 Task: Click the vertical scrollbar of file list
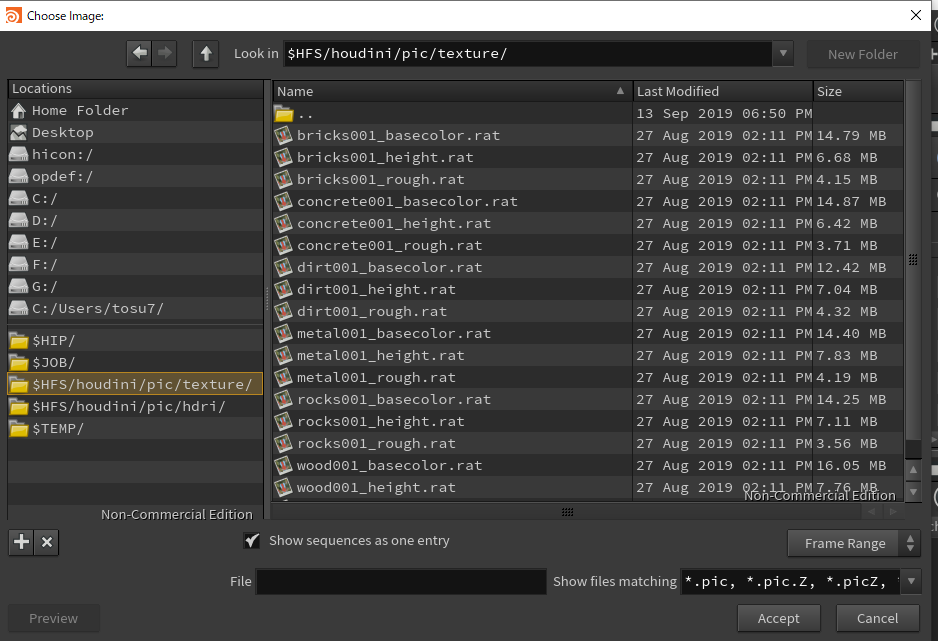(912, 260)
